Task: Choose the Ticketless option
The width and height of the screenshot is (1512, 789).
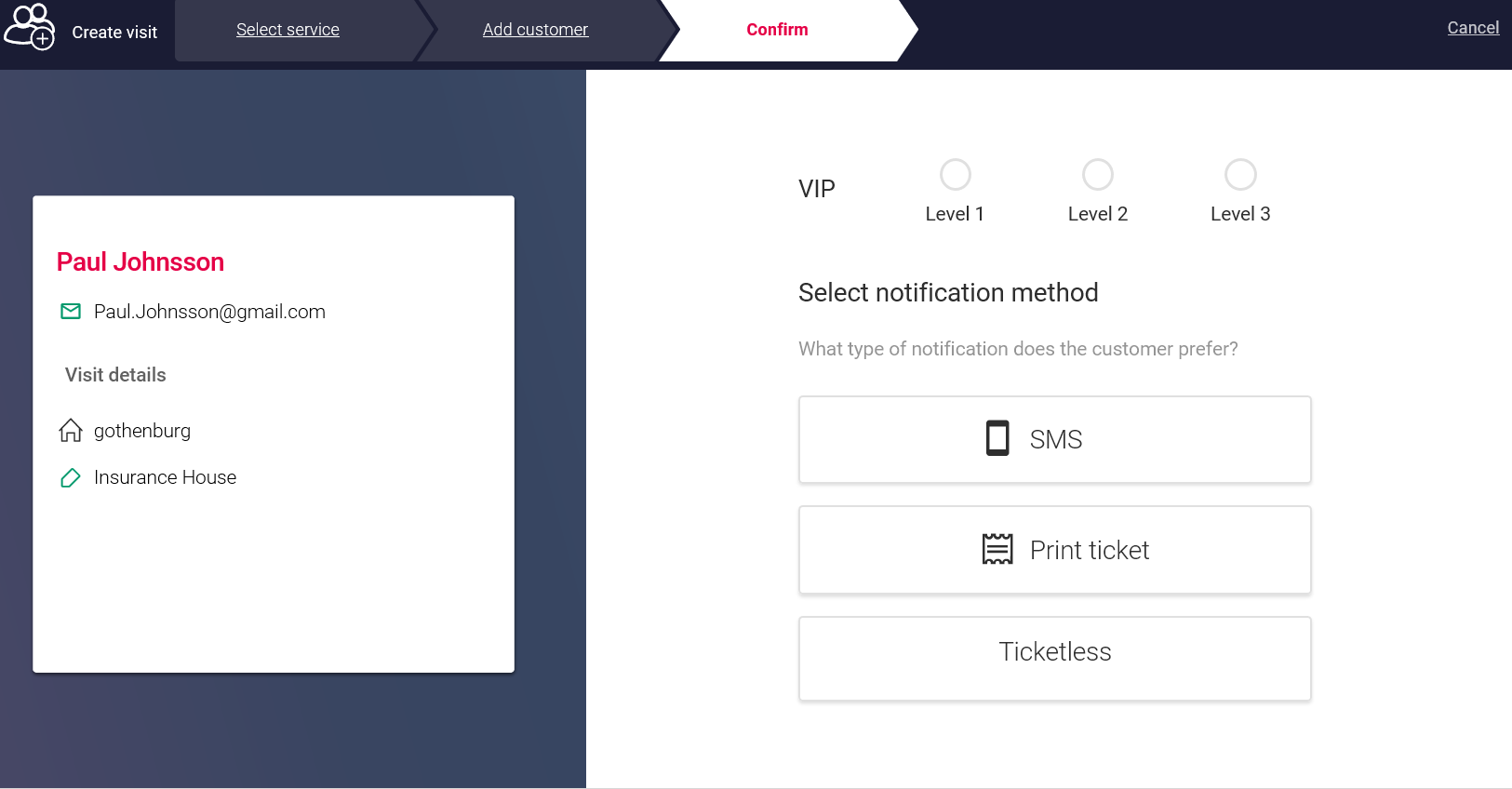Action: coord(1055,659)
